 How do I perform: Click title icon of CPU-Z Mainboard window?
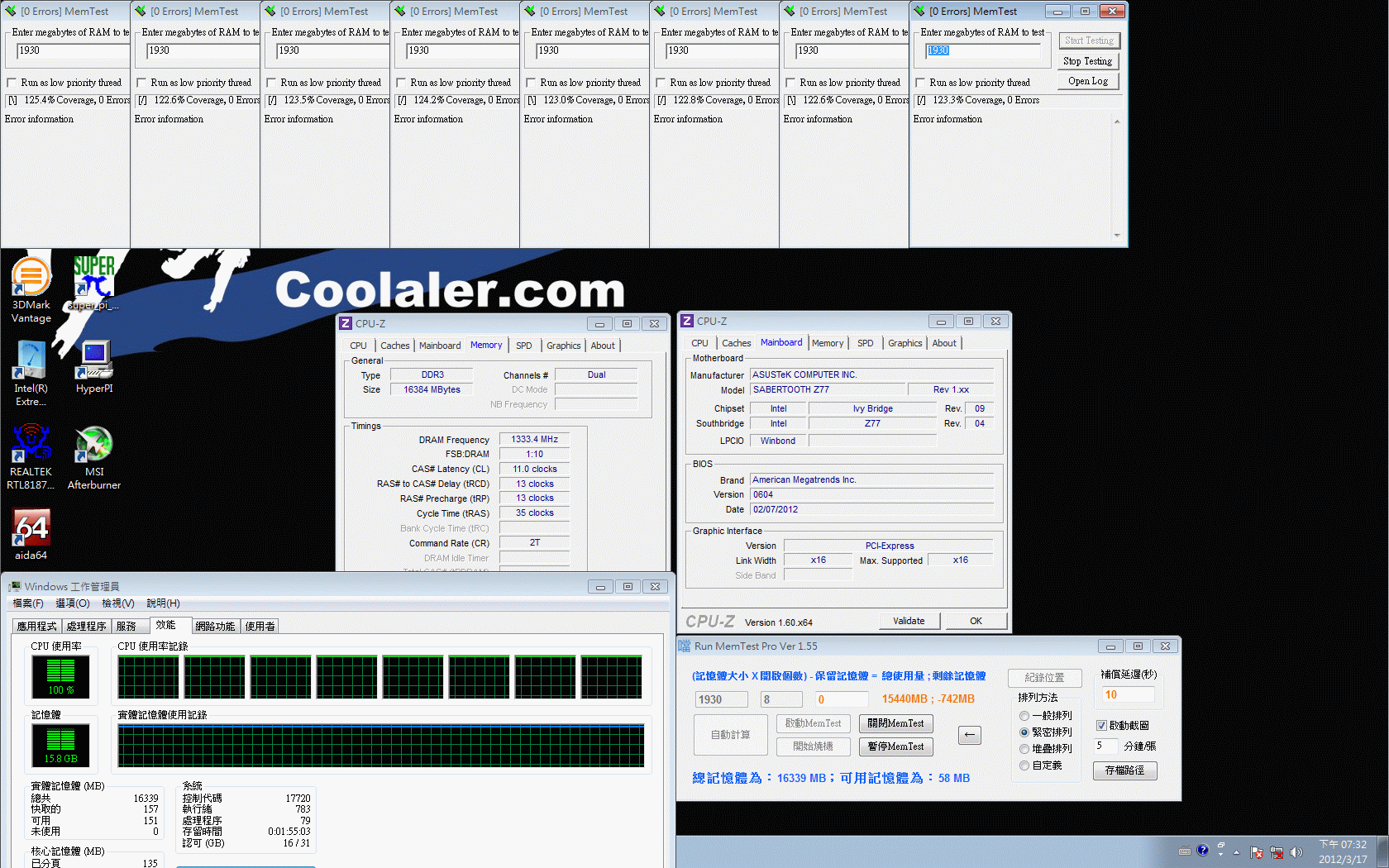[687, 321]
